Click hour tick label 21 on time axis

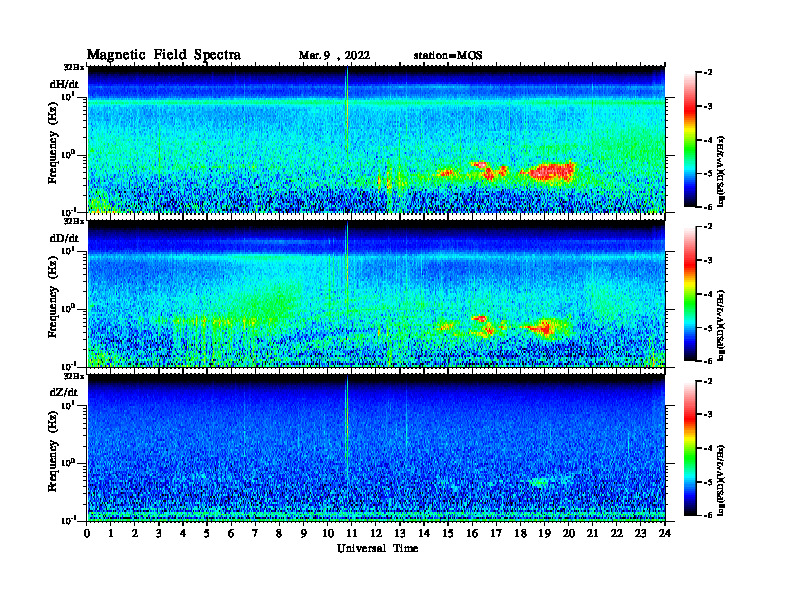coord(592,534)
